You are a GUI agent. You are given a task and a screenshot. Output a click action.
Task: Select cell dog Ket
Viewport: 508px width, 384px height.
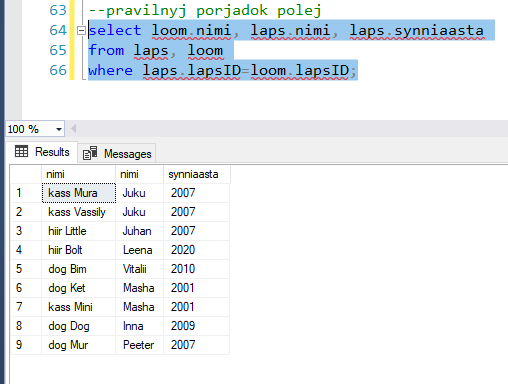click(79, 288)
